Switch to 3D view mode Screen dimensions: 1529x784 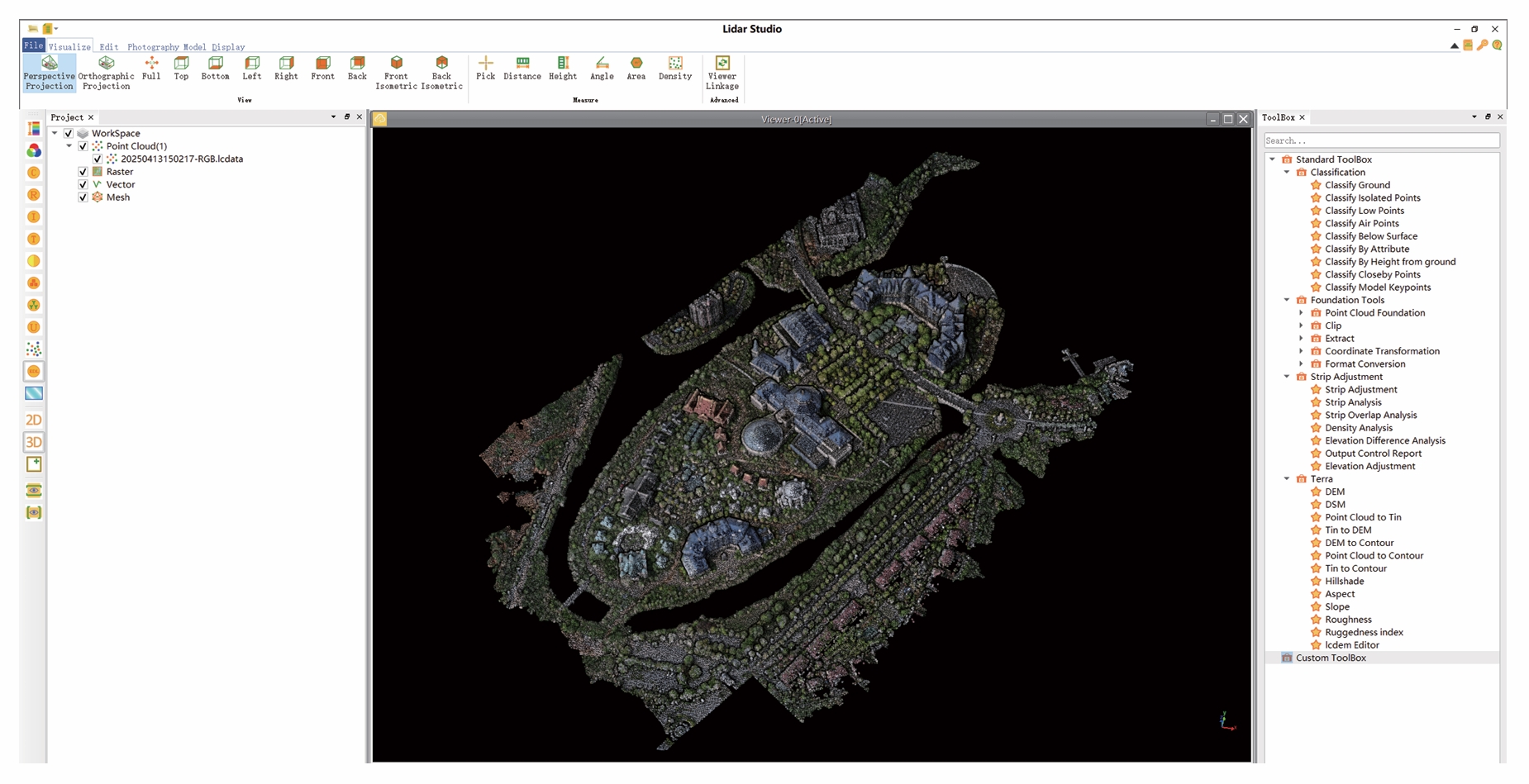34,442
